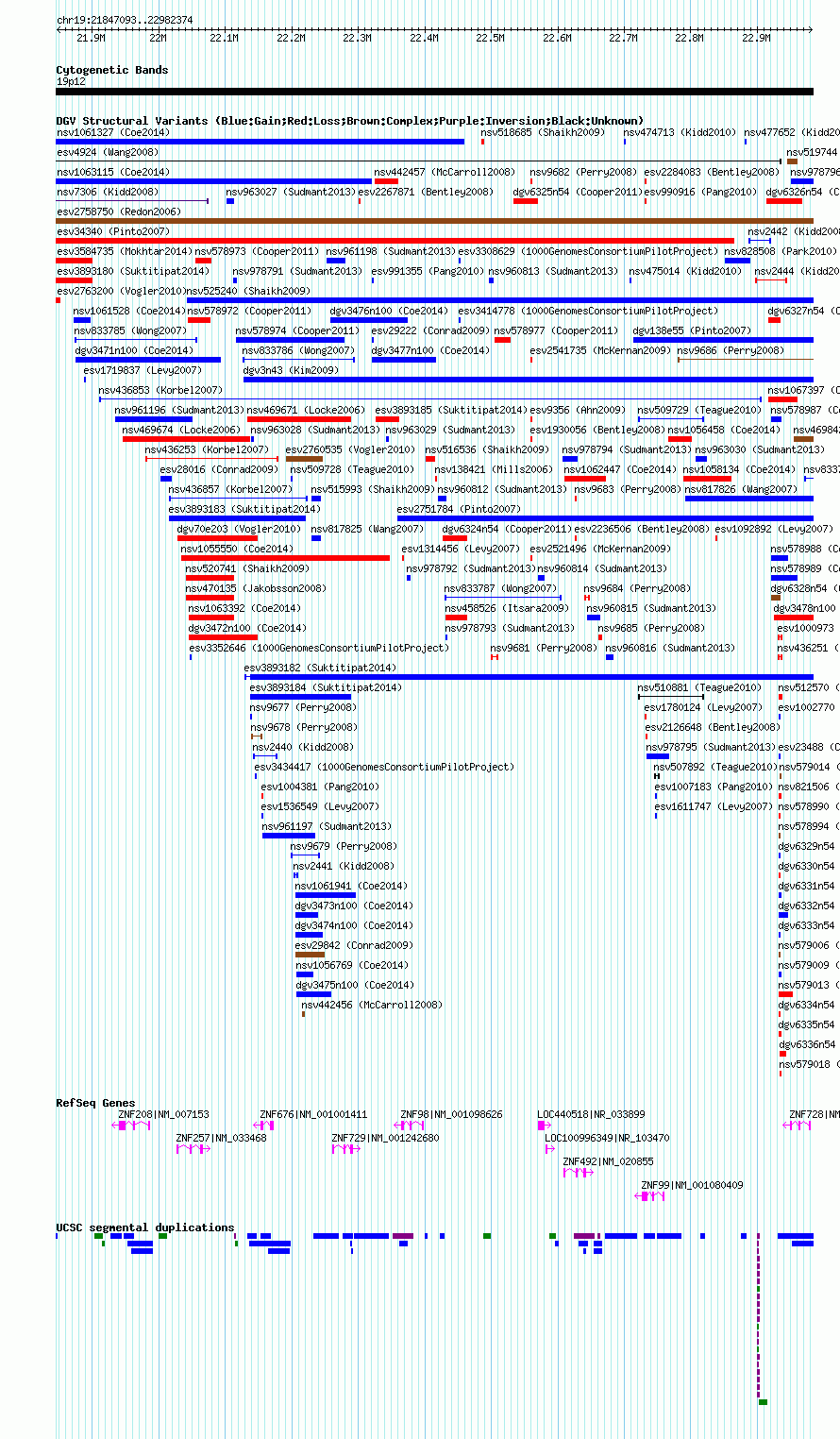Select nsv828508 (Park2010) variant label
The width and height of the screenshot is (840, 1439).
[x=781, y=252]
